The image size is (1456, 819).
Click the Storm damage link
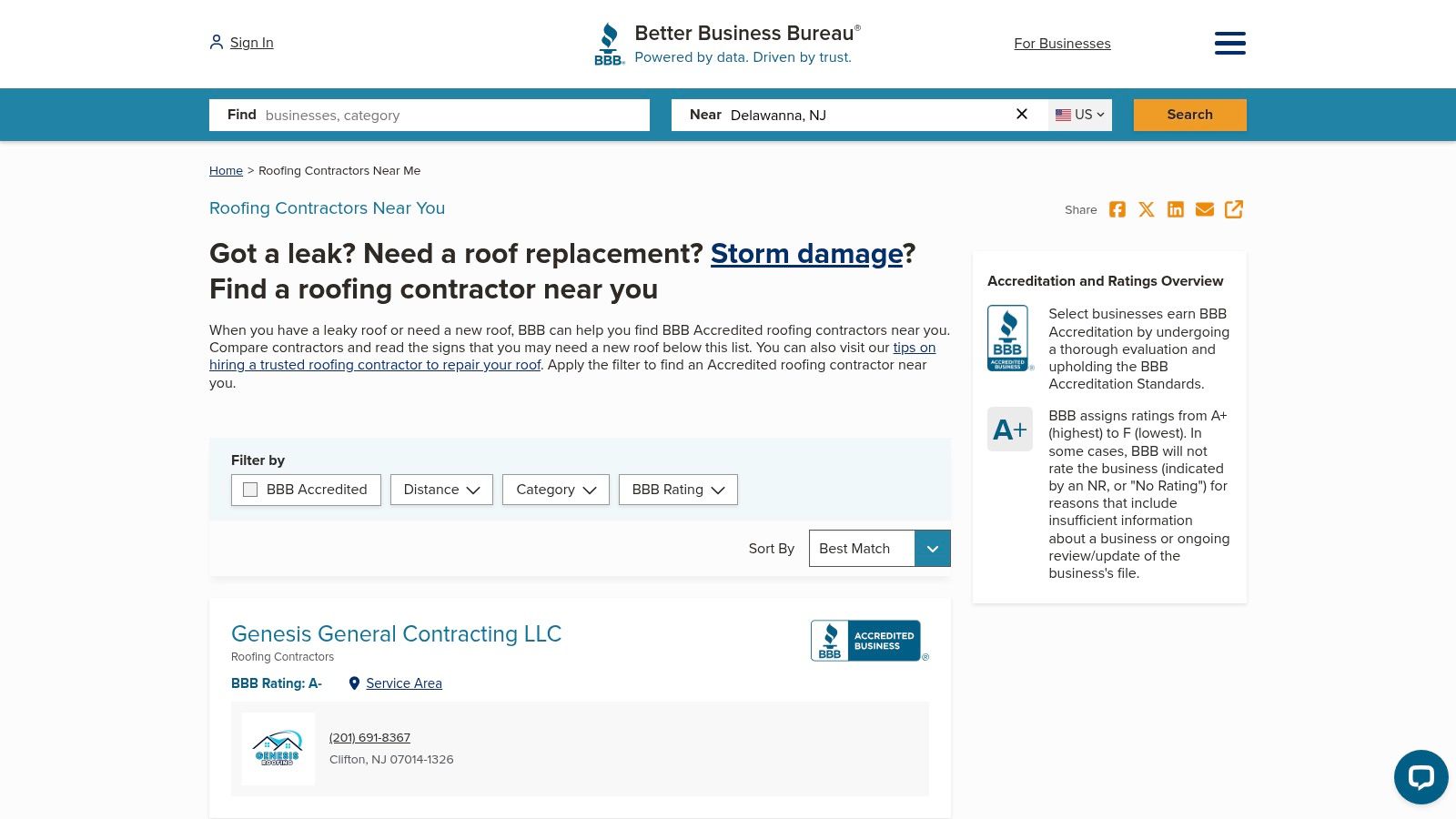(x=806, y=254)
